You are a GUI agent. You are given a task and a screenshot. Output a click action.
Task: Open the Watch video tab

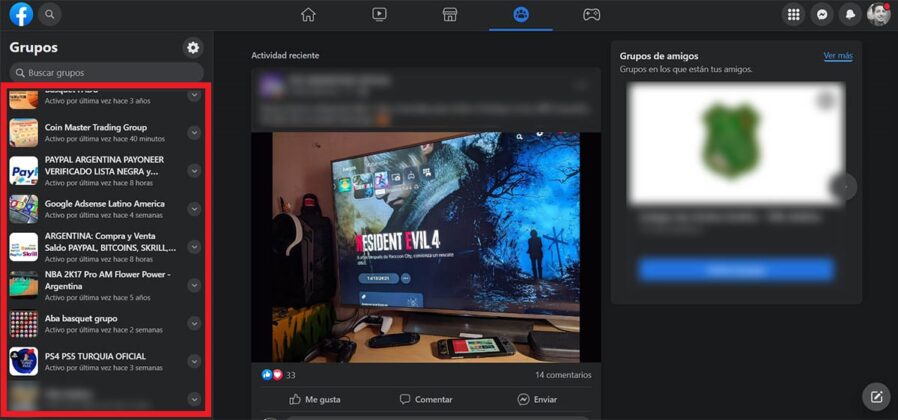point(379,15)
